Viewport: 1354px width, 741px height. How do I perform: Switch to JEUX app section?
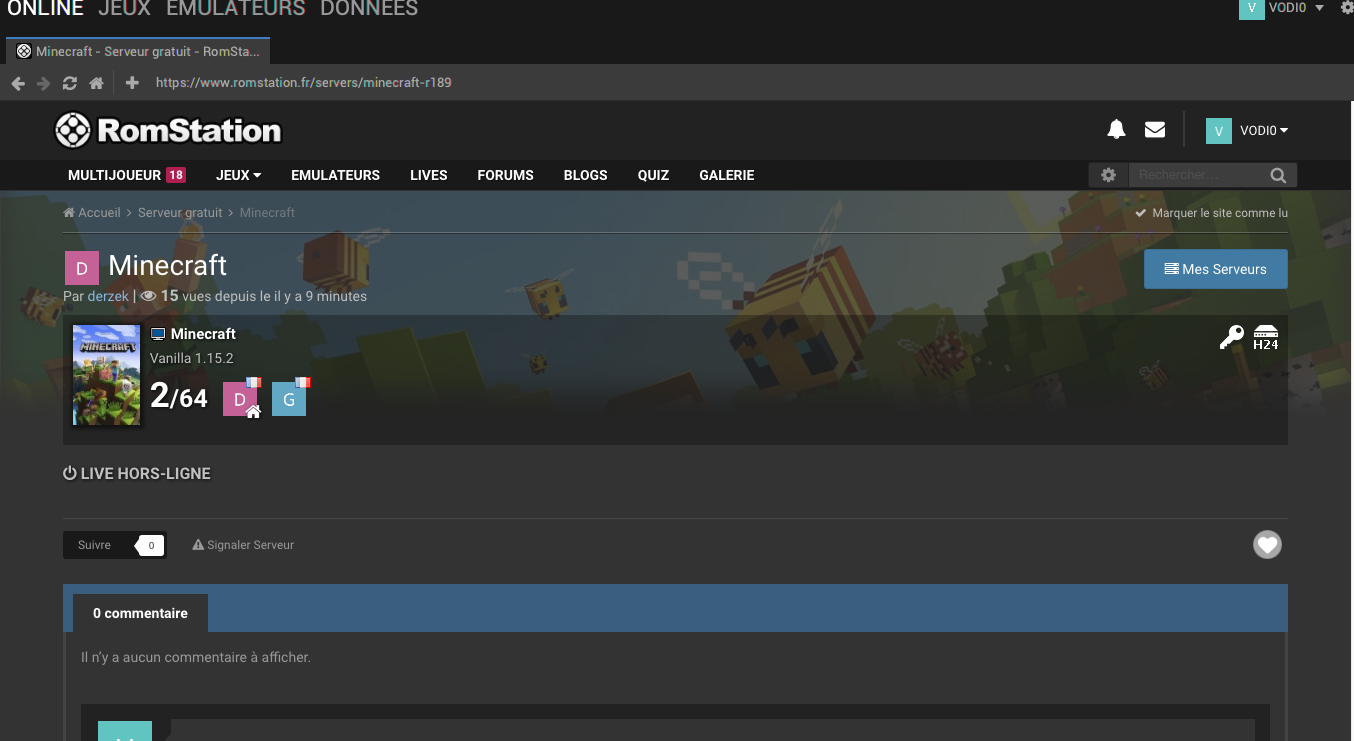tap(125, 9)
